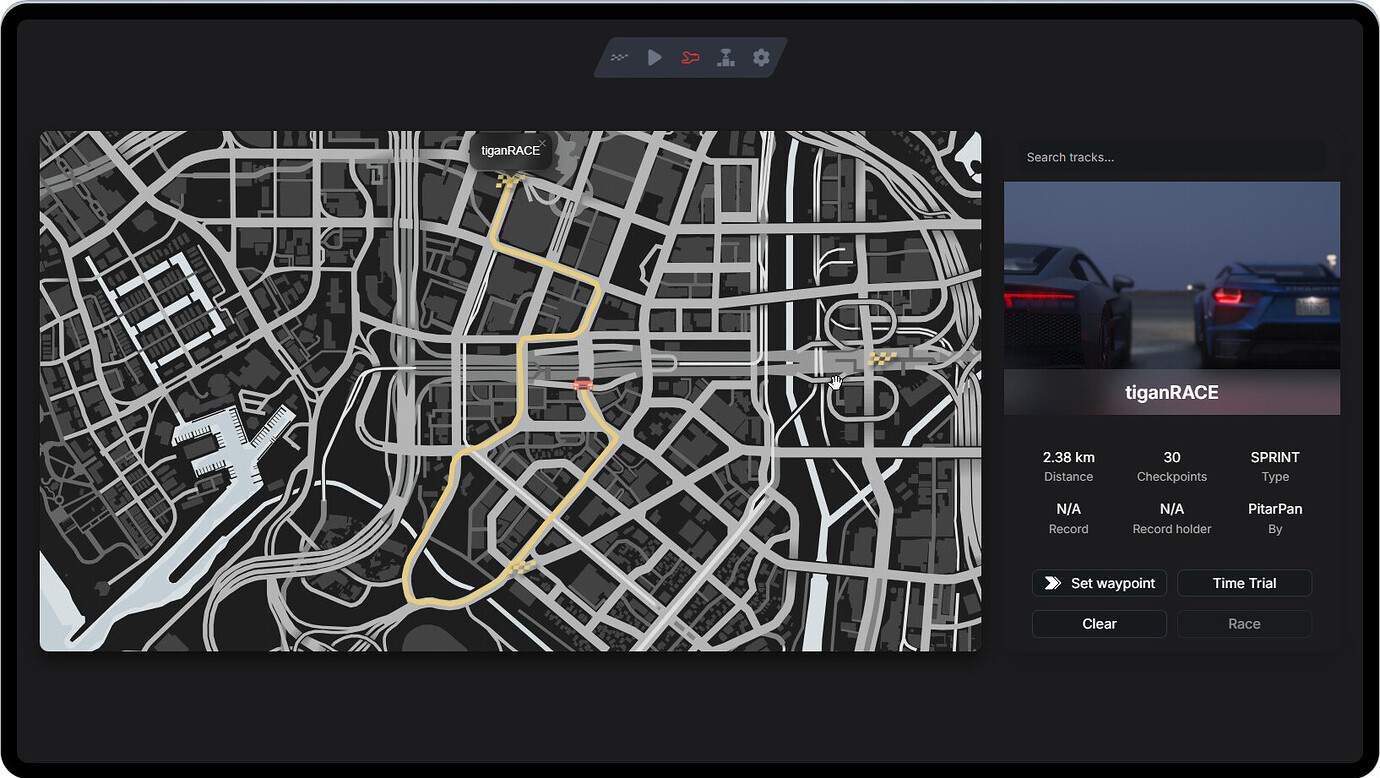Click the Distance label
The height and width of the screenshot is (778, 1380).
pos(1068,477)
